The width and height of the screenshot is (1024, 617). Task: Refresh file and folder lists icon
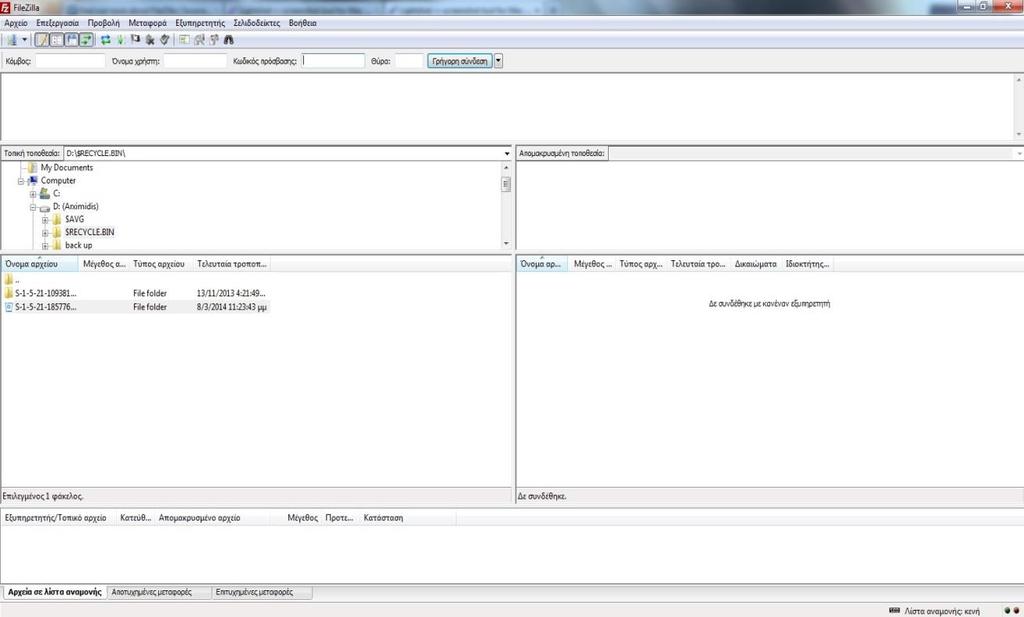[x=105, y=40]
